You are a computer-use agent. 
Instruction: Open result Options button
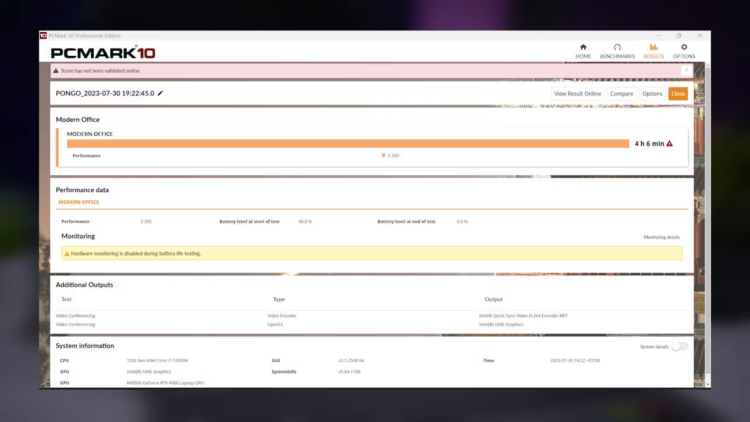(x=652, y=93)
